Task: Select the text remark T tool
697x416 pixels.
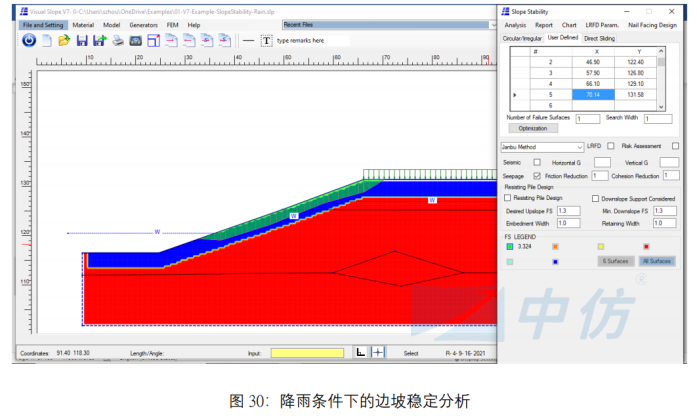Action: click(x=266, y=40)
